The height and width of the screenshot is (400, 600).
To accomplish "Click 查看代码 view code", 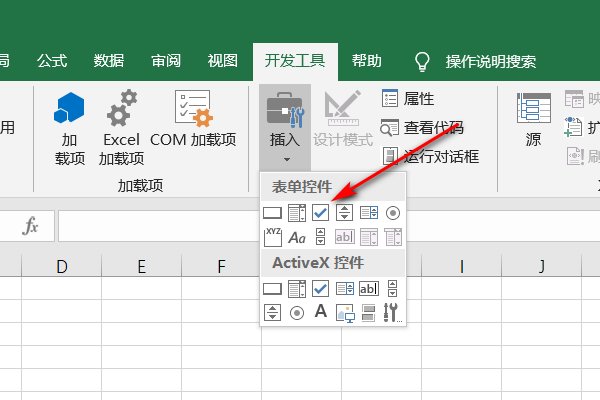I will click(x=422, y=127).
